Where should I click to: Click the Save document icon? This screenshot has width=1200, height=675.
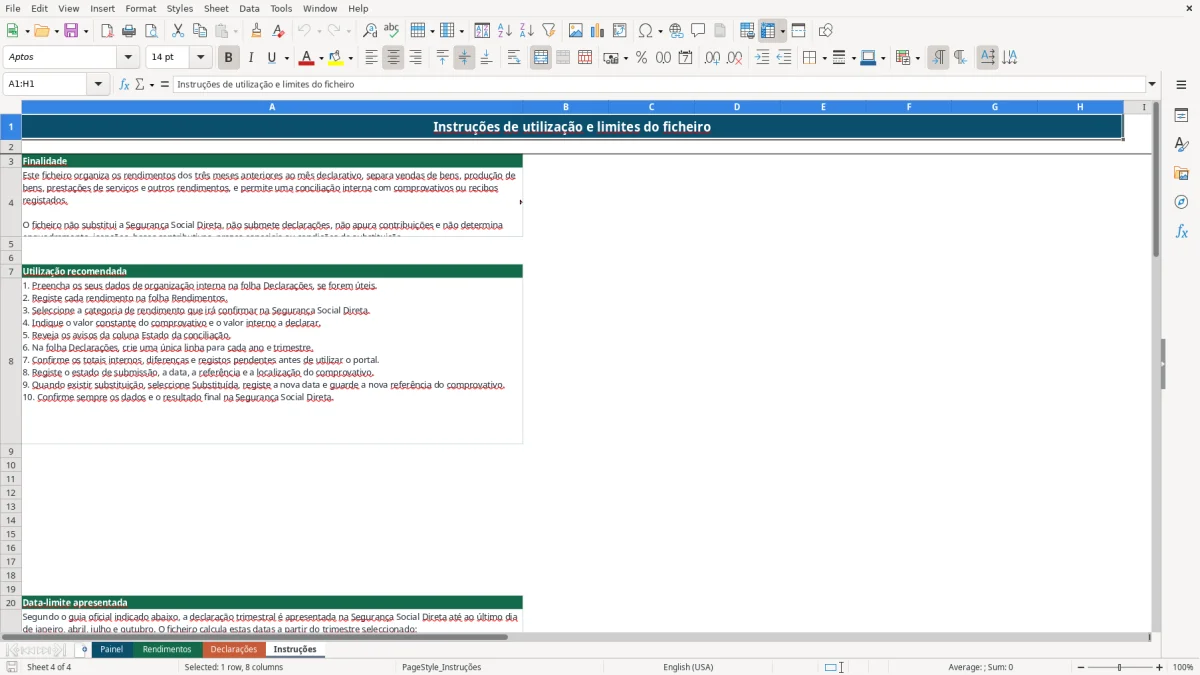click(x=71, y=31)
